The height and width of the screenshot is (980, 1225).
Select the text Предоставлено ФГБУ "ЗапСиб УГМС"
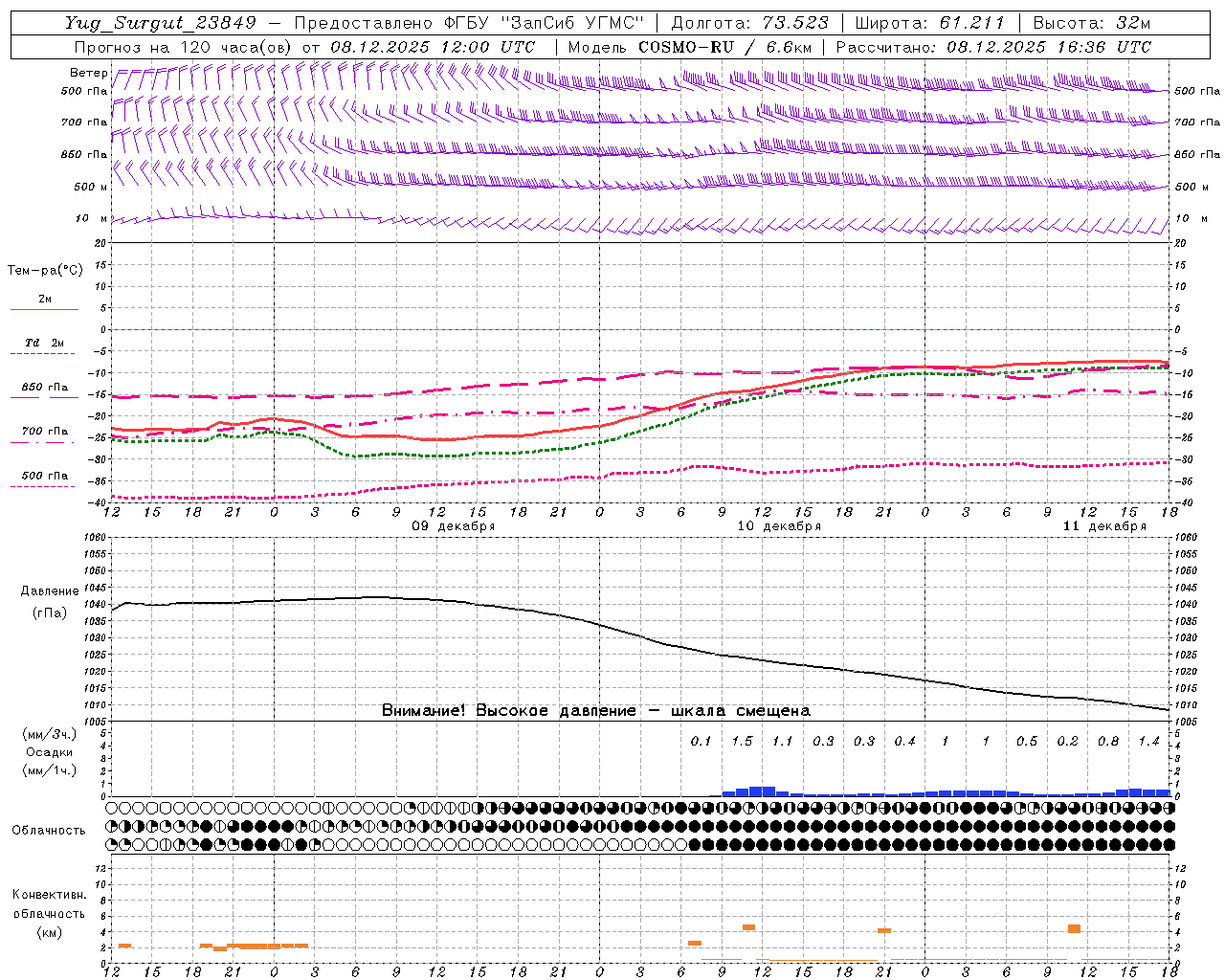(x=470, y=23)
